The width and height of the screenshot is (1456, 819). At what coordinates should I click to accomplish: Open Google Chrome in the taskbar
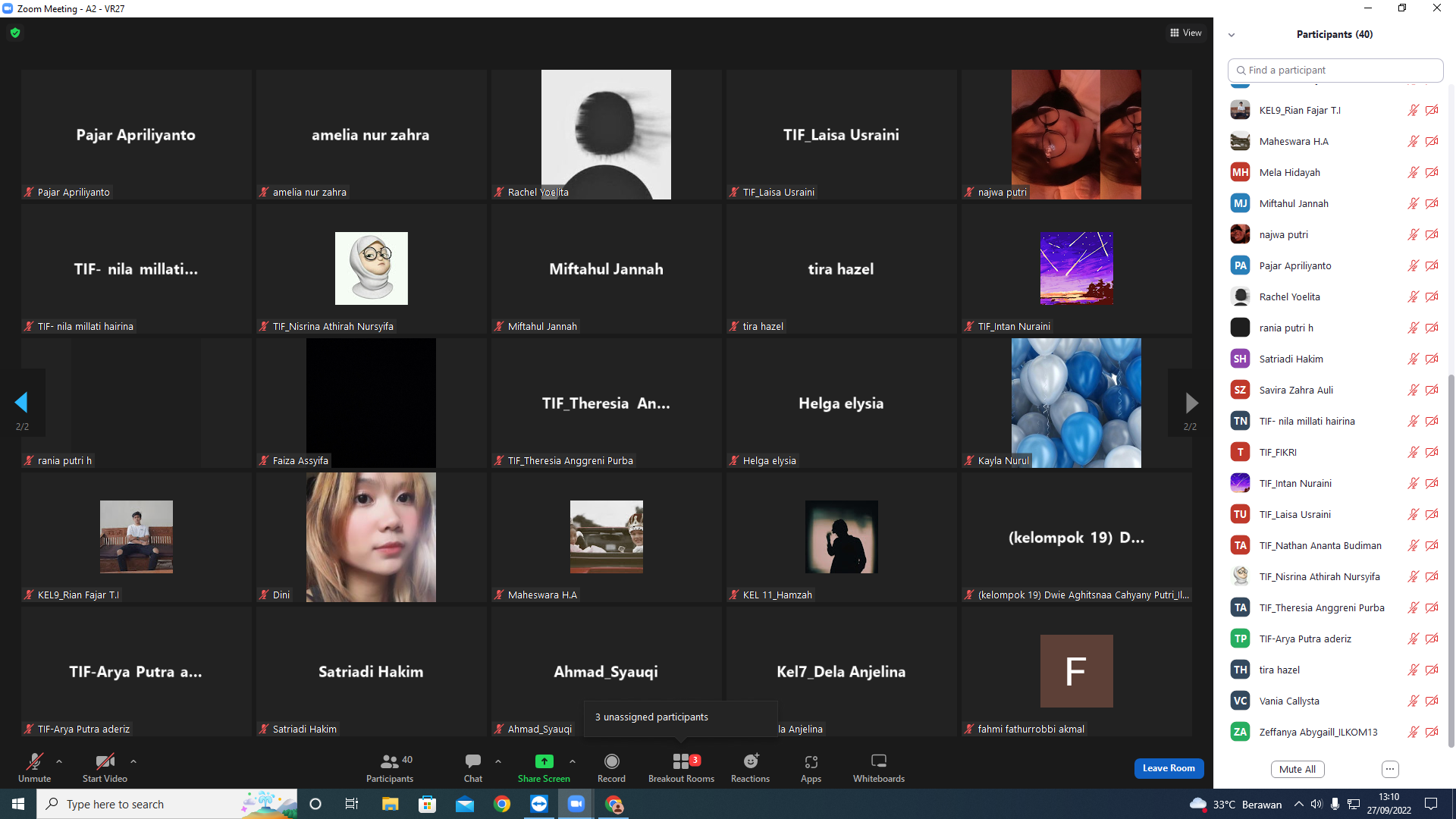[502, 804]
